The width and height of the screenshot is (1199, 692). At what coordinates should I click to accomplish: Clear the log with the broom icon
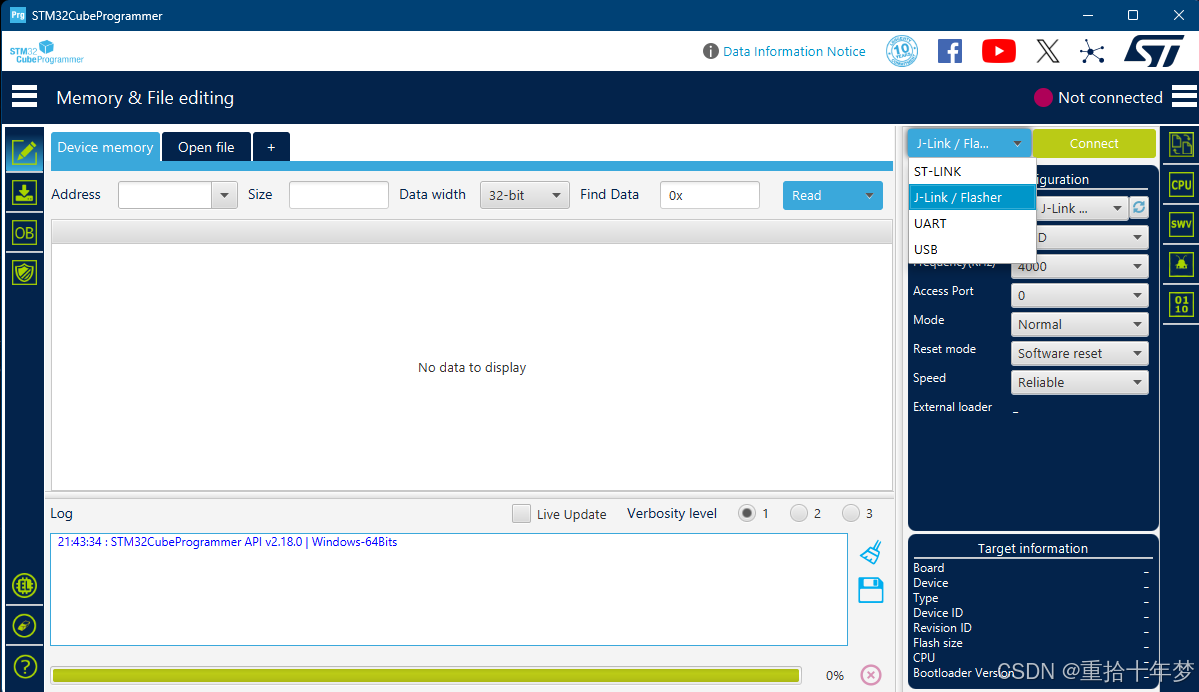(x=871, y=552)
